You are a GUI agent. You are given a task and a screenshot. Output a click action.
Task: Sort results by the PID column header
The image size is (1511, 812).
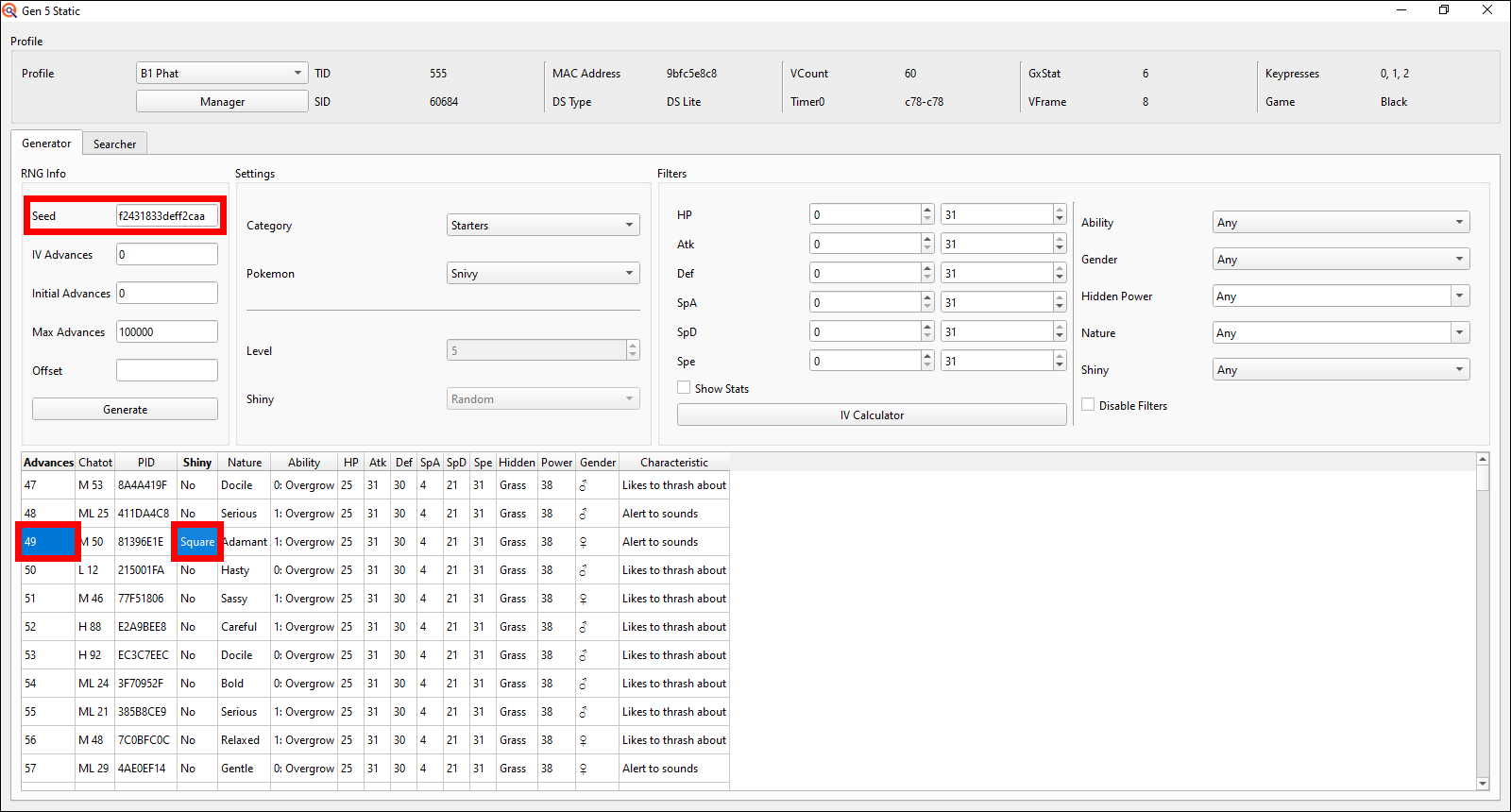tap(145, 462)
